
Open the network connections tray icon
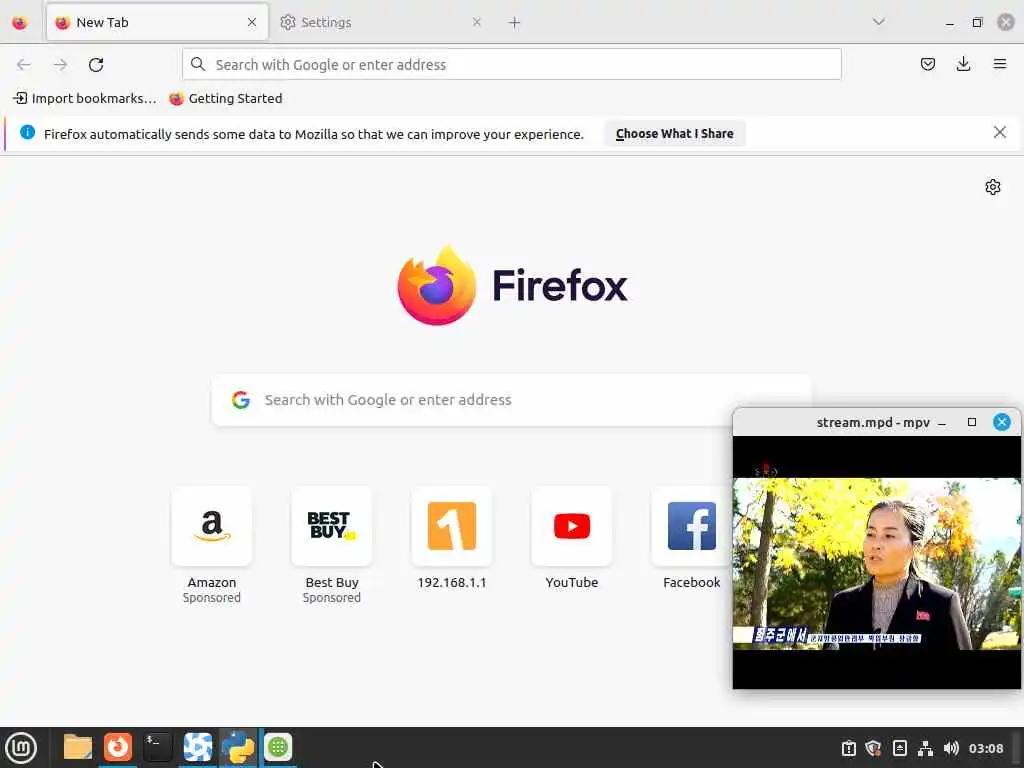(925, 748)
